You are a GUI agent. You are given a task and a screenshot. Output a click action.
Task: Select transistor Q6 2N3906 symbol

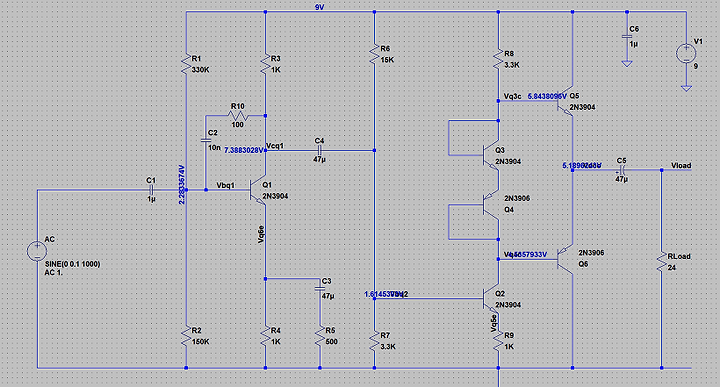(565, 259)
